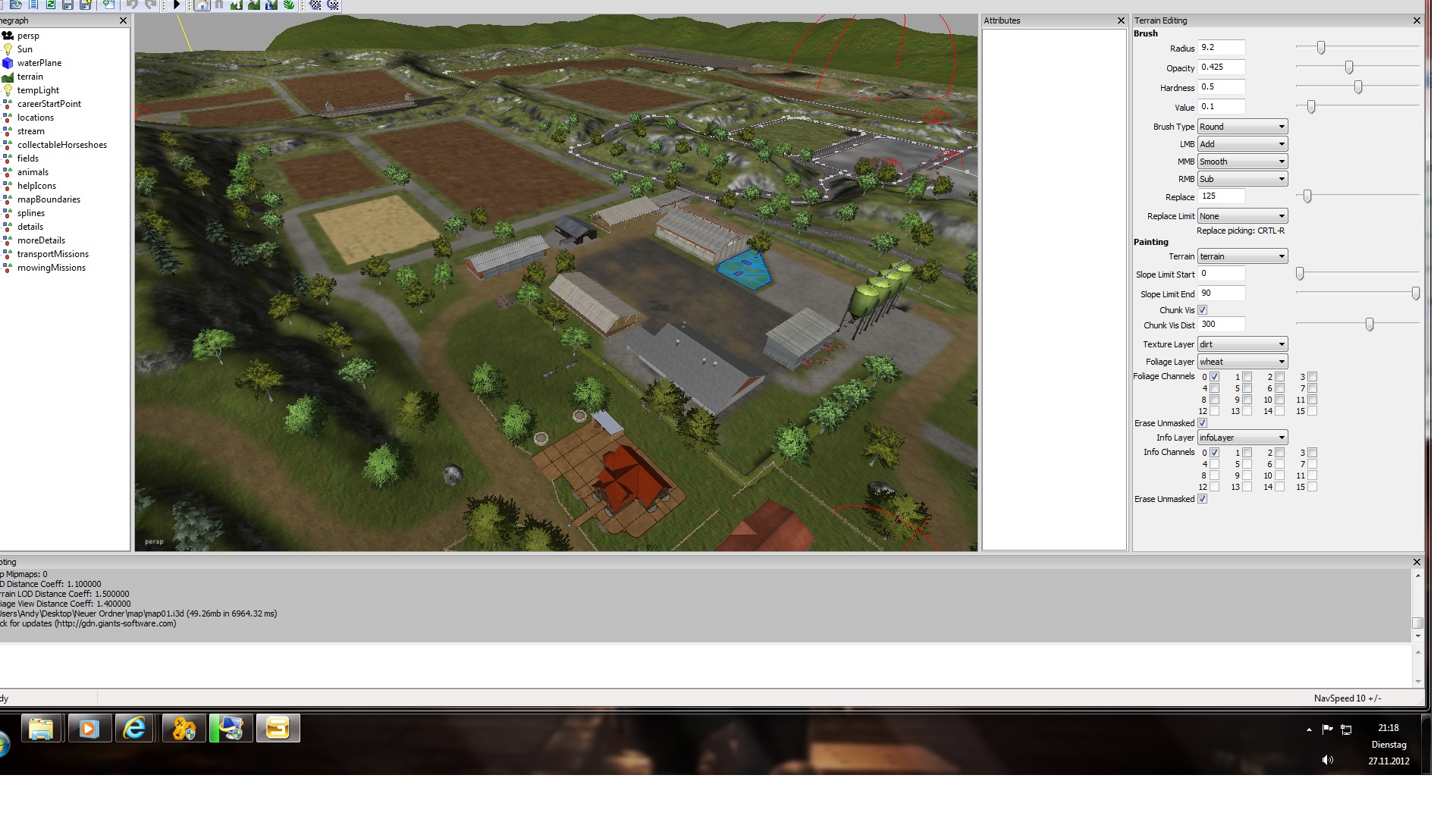This screenshot has width=1456, height=819.
Task: Click the magnet snap toolbar icon
Action: (219, 5)
